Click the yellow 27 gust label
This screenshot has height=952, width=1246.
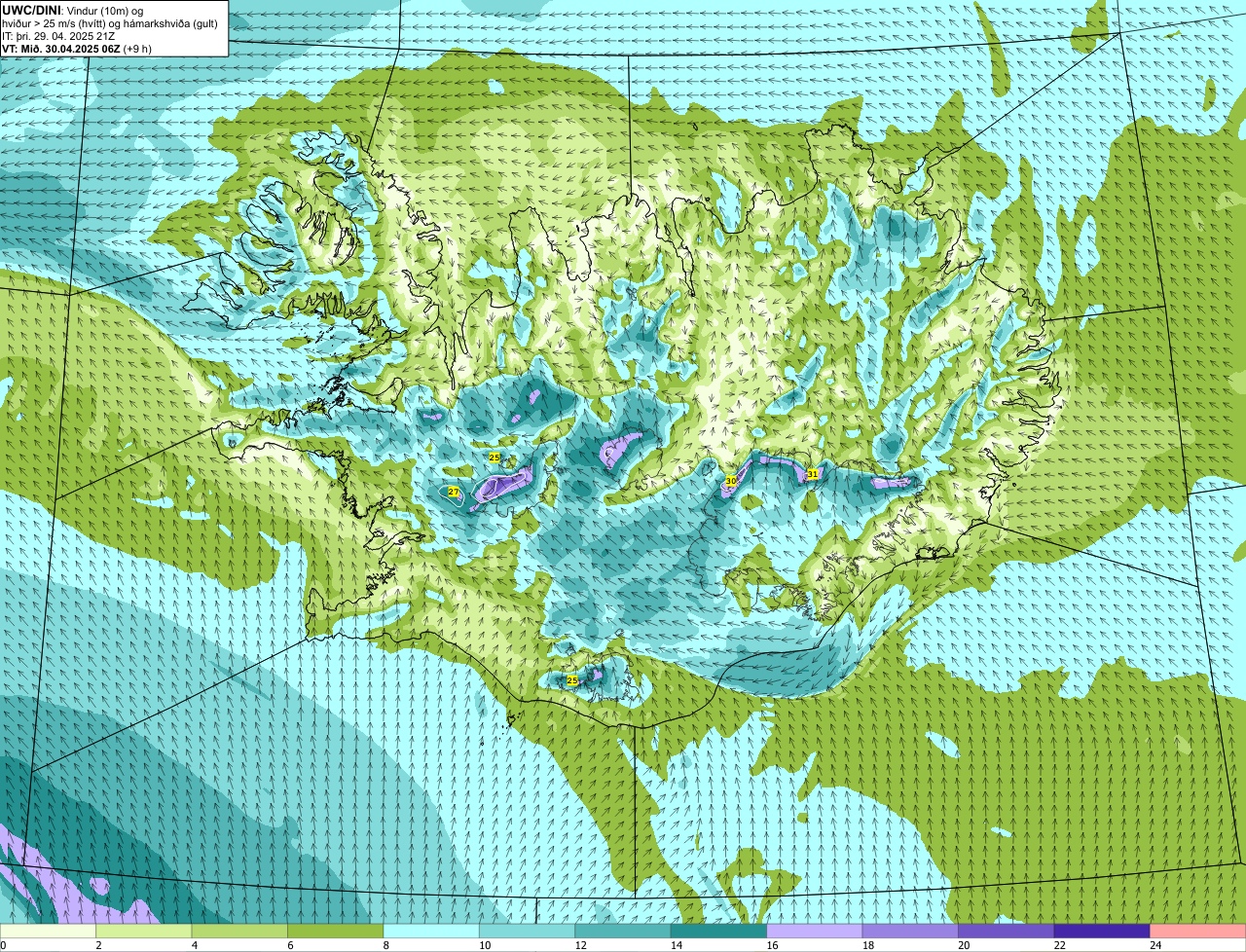coord(454,493)
